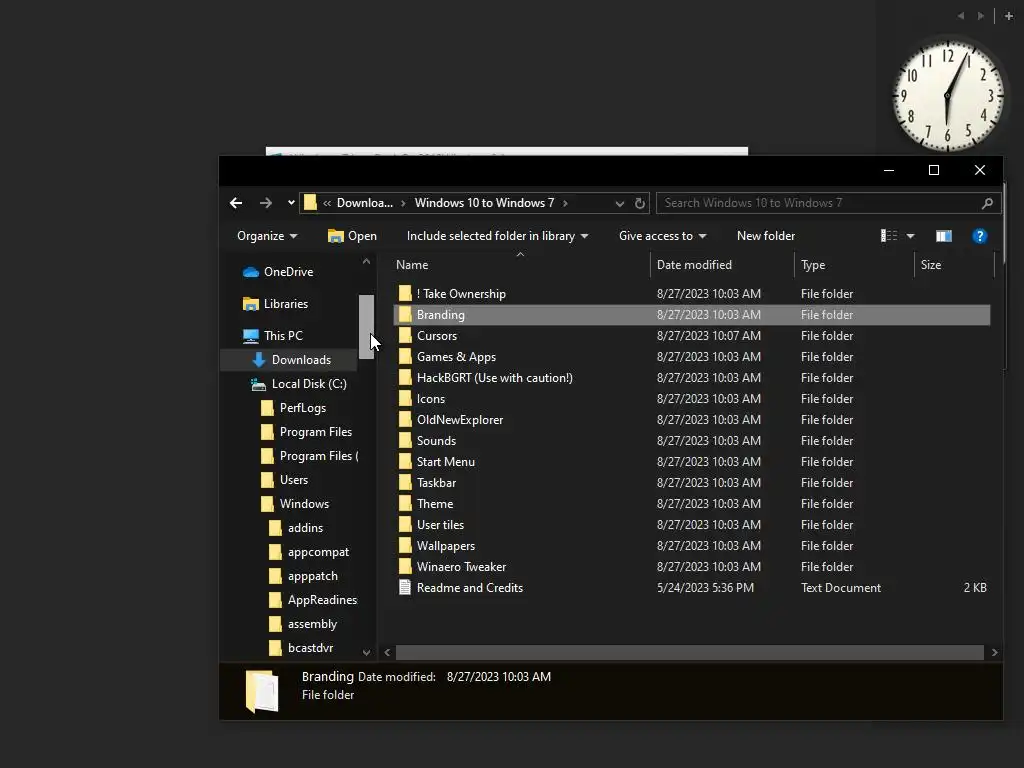Click the Taskbar folder name
1024x768 pixels.
(436, 483)
